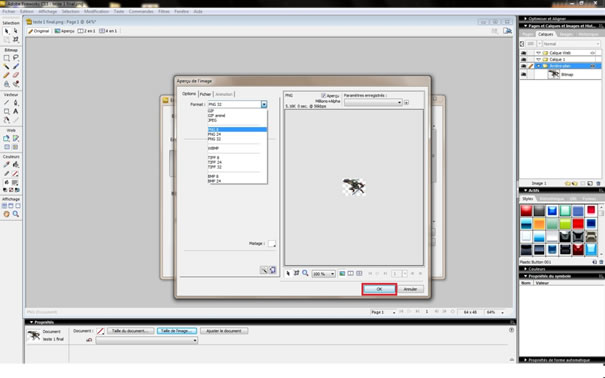The width and height of the screenshot is (605, 378).
Task: Open the Fichier menu
Action: (x=9, y=12)
